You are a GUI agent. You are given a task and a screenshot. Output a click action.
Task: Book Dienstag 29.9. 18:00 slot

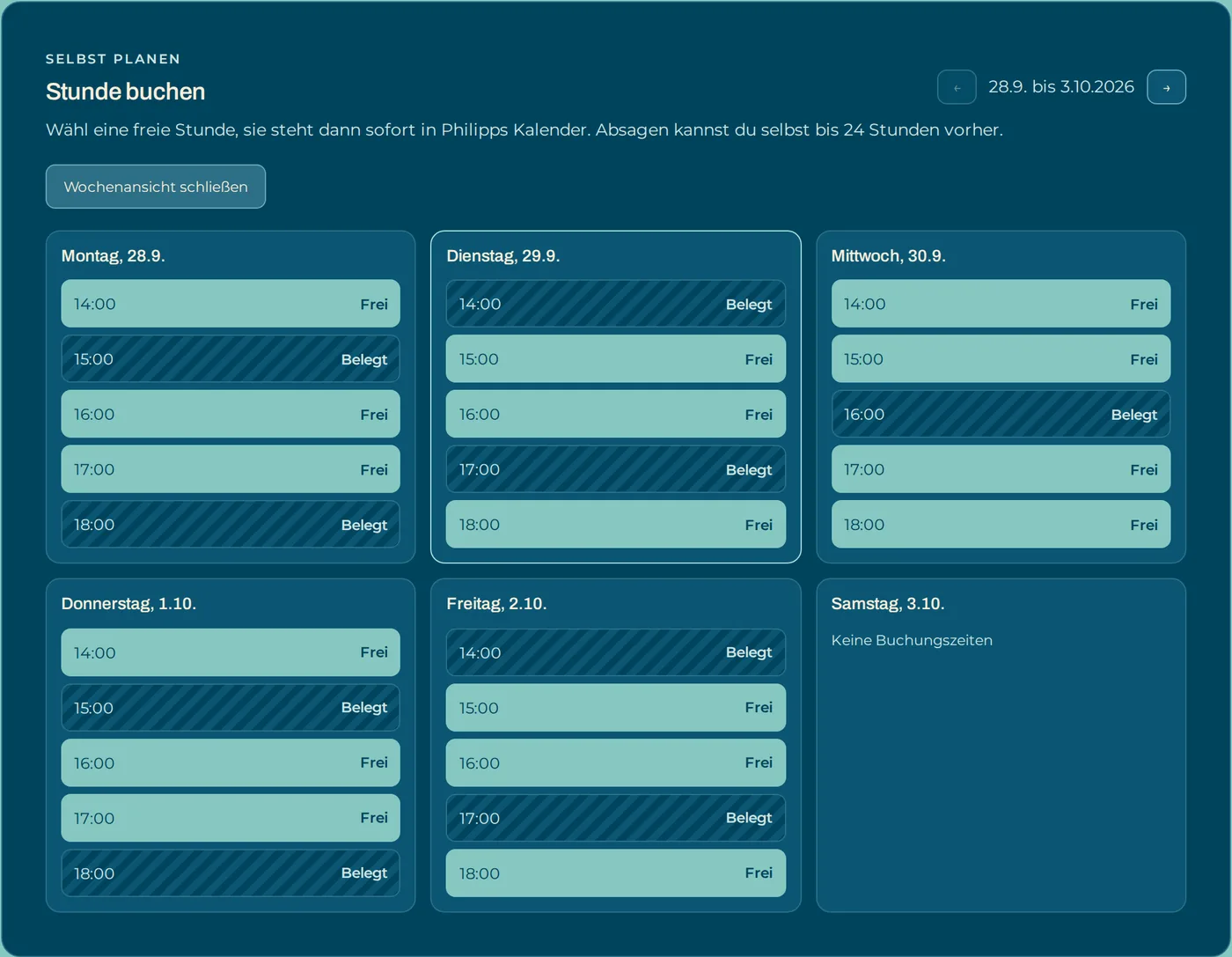tap(616, 525)
